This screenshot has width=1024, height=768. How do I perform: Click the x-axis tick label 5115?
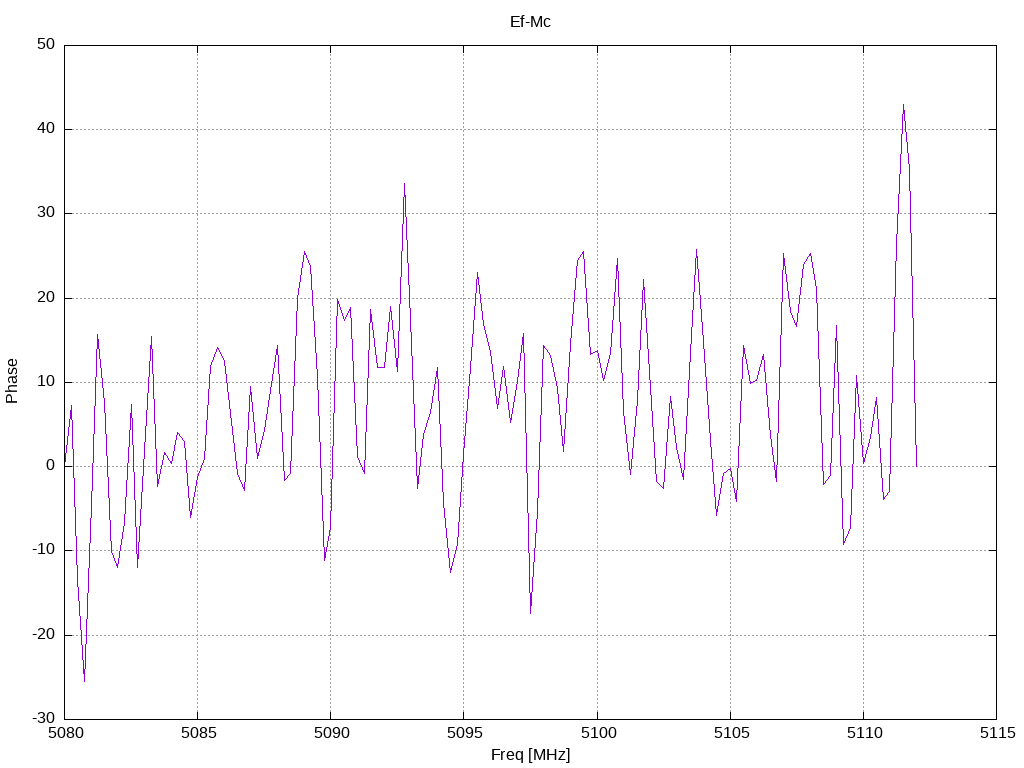click(998, 733)
